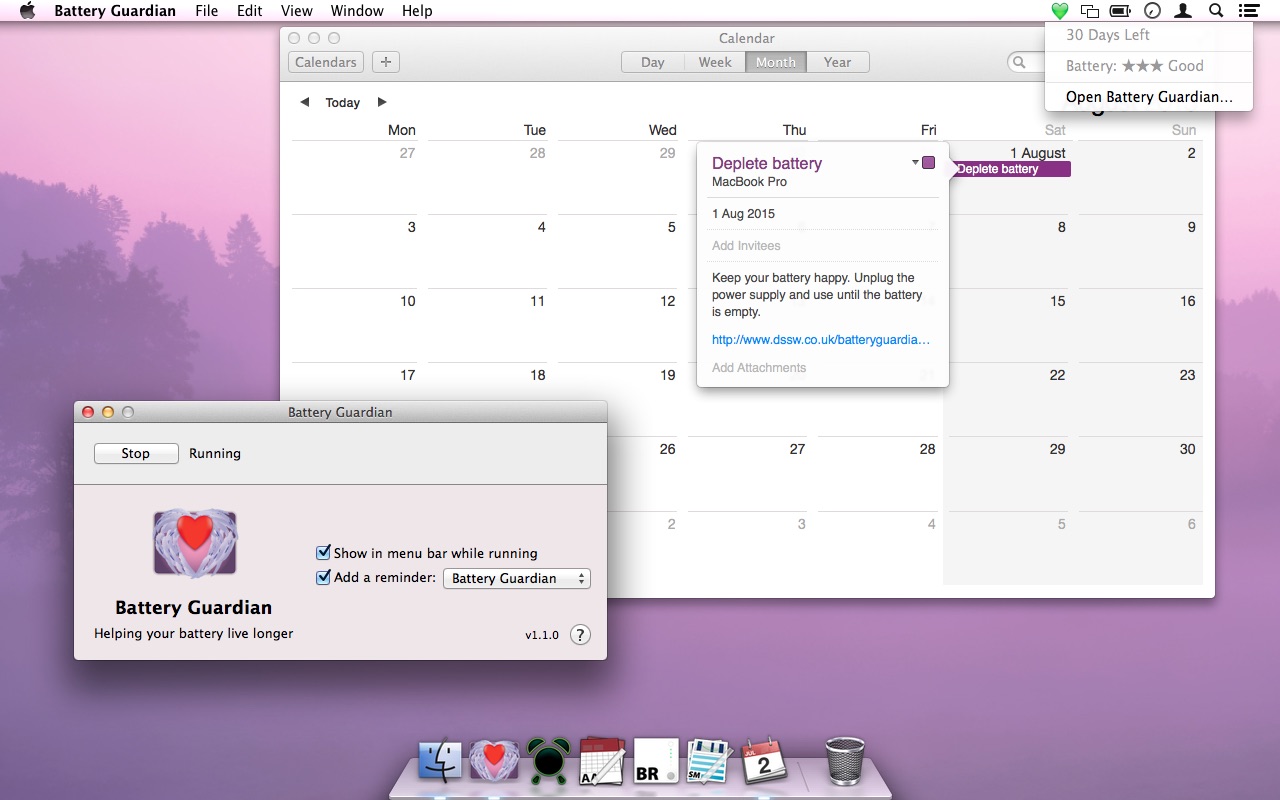Image resolution: width=1280 pixels, height=800 pixels.
Task: Select the Deplete battery event on calendar
Action: click(1010, 169)
